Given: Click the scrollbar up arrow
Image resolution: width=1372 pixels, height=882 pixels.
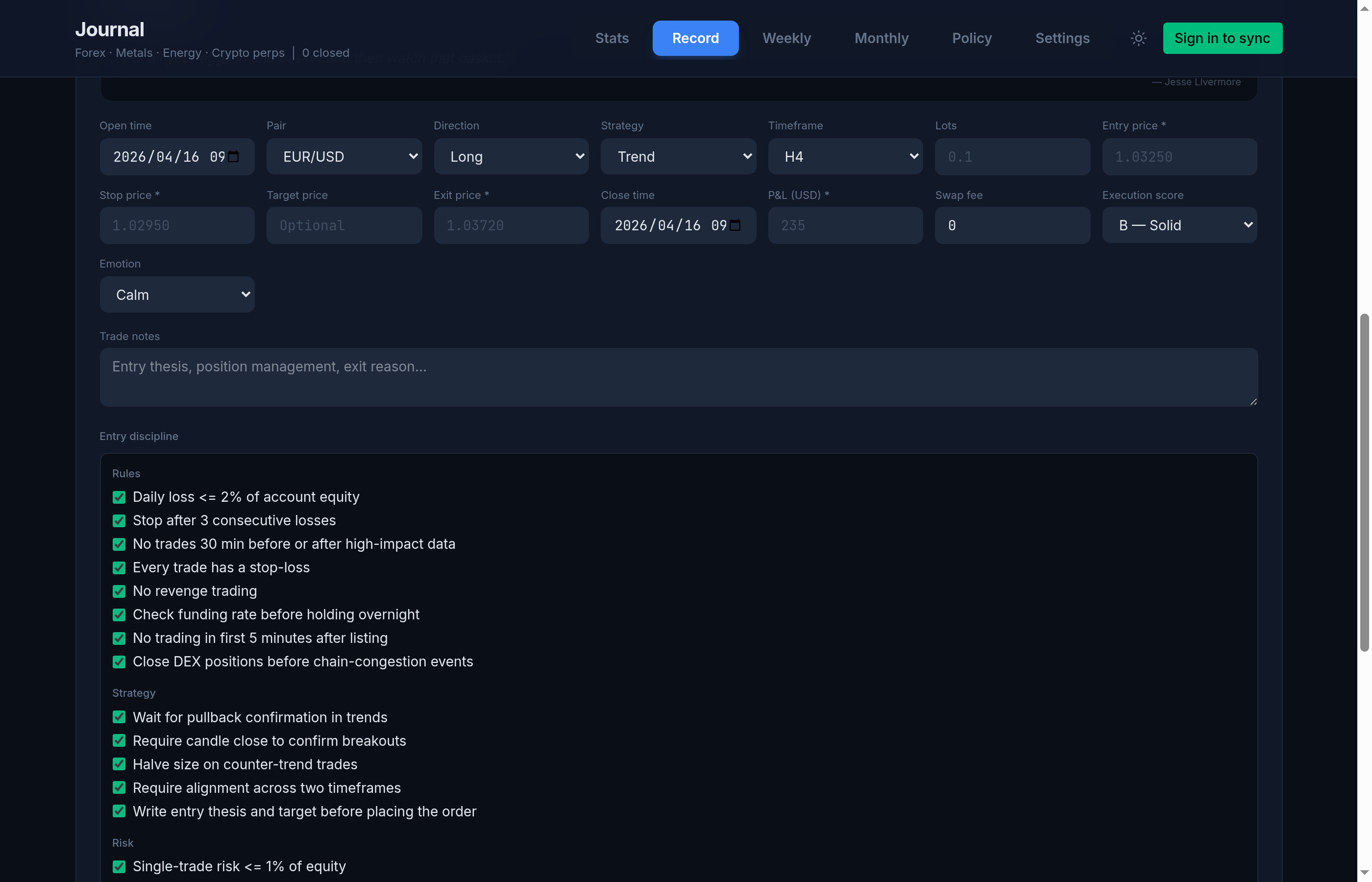Looking at the screenshot, I should (x=1364, y=8).
